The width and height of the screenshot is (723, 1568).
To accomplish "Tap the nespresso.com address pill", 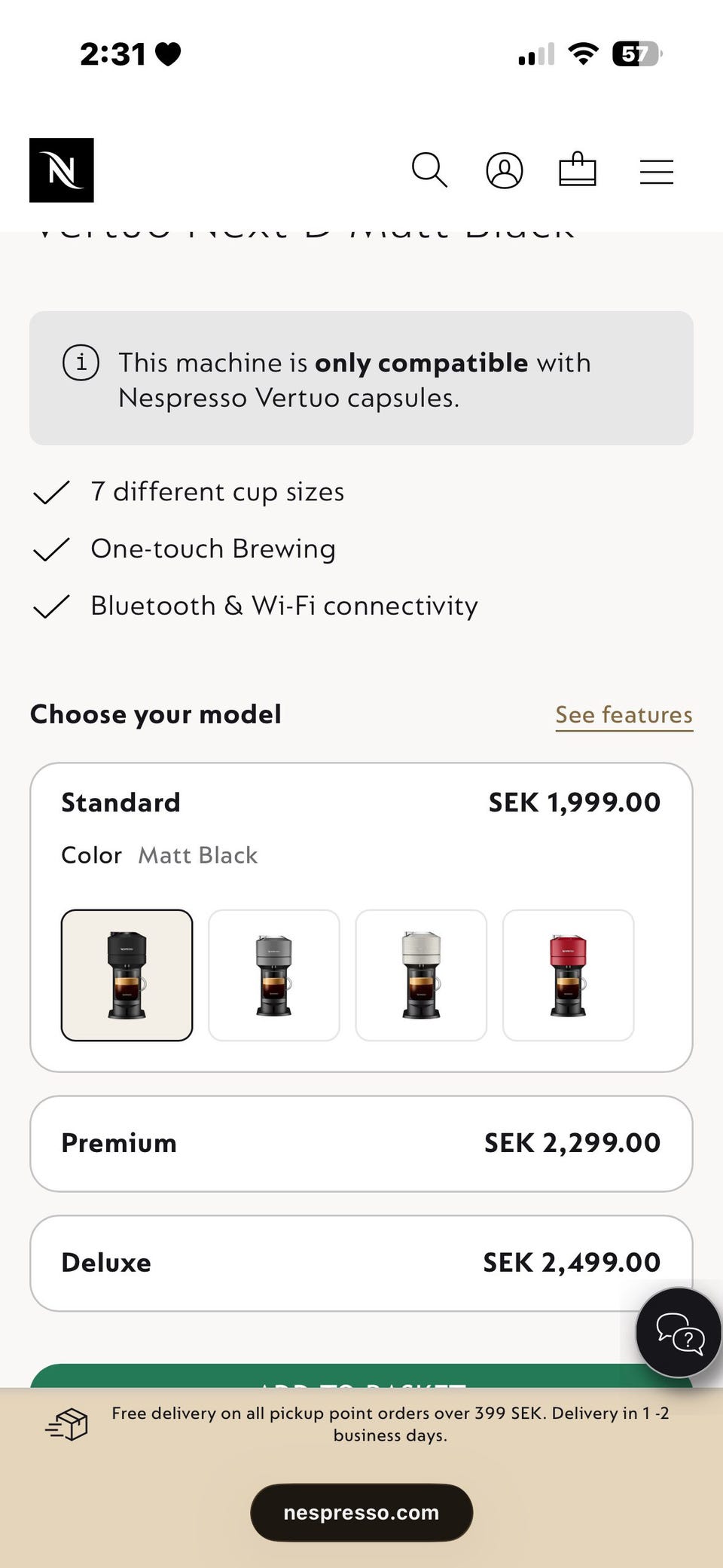I will pyautogui.click(x=361, y=1512).
